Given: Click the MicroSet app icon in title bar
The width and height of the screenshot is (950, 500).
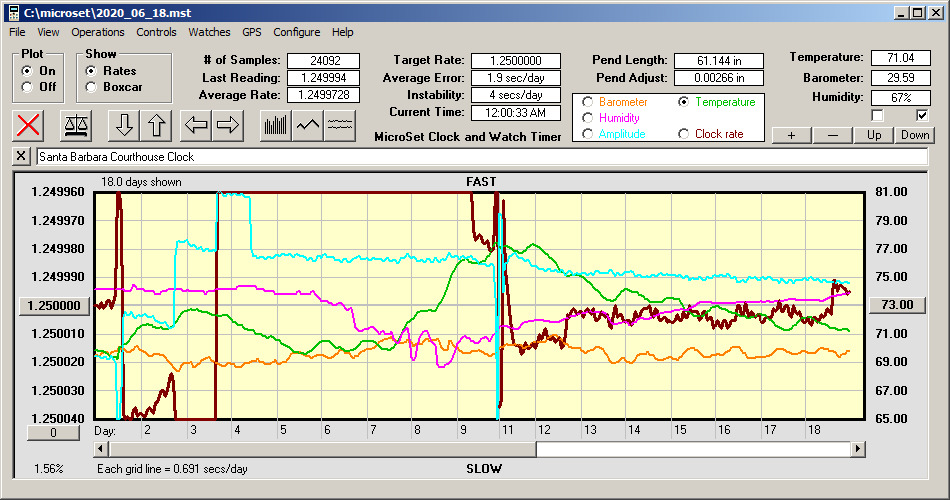Looking at the screenshot, I should click(x=13, y=13).
